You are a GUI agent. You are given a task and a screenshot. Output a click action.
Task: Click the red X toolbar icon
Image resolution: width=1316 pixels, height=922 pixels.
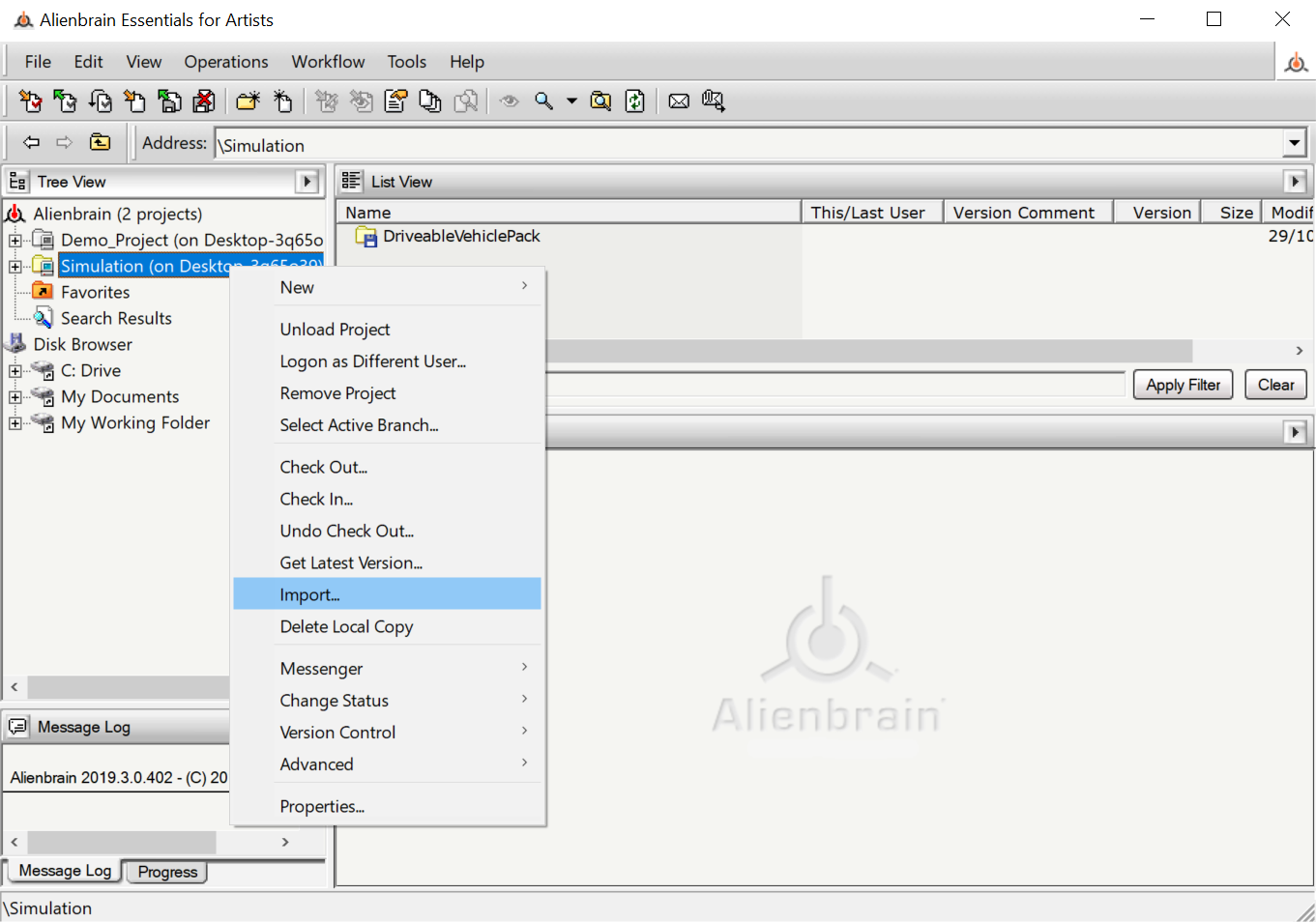(204, 101)
